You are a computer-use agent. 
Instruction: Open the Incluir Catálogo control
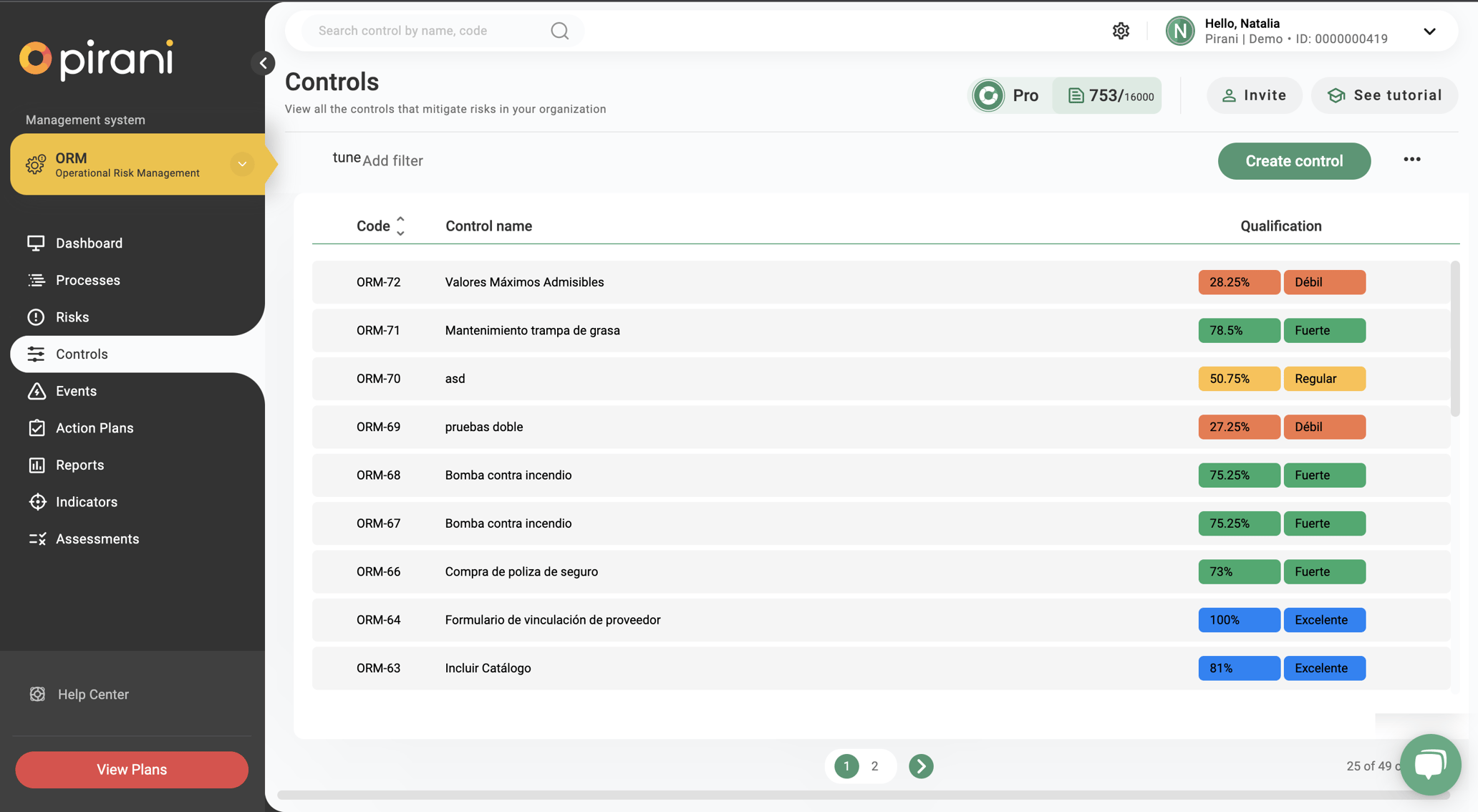click(x=881, y=668)
